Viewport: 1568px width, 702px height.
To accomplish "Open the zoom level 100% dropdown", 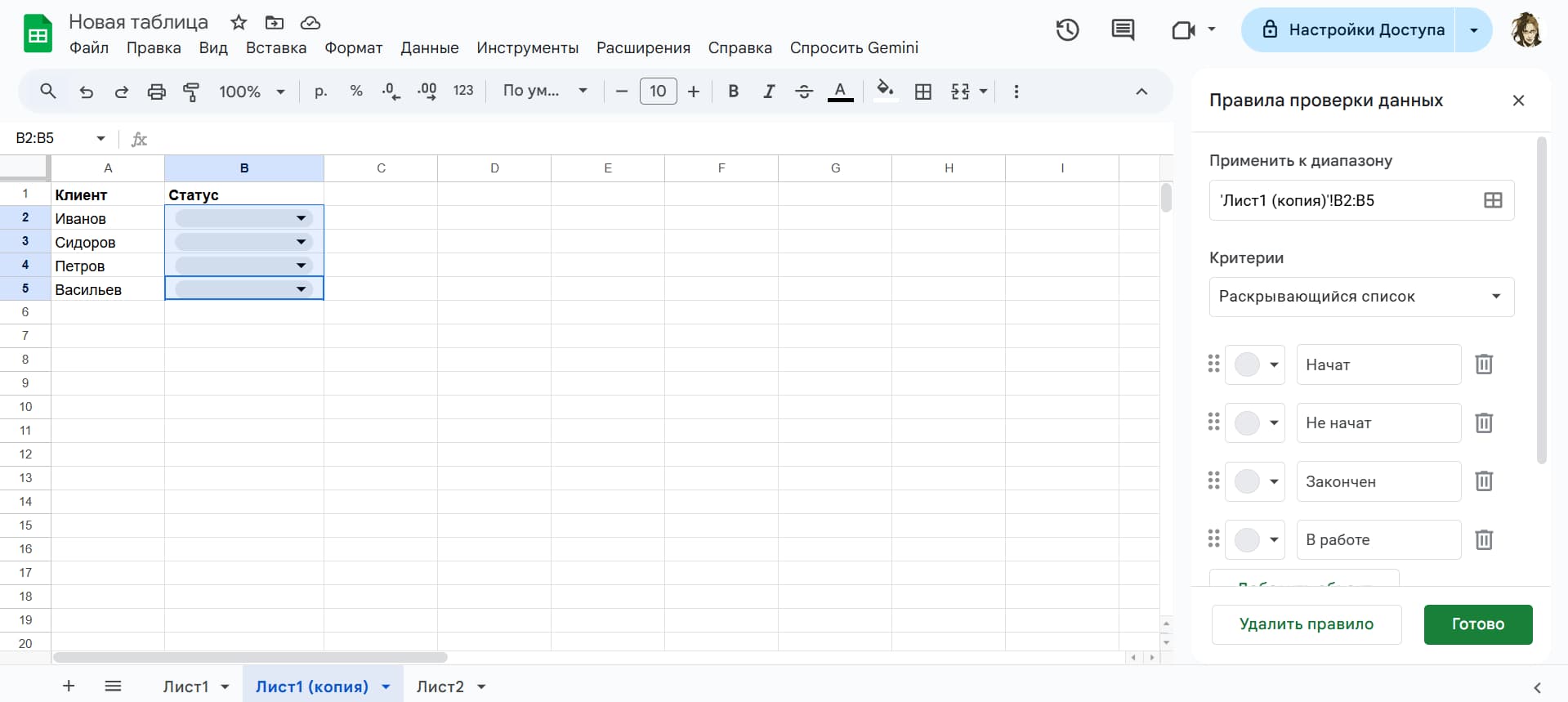I will pyautogui.click(x=252, y=92).
